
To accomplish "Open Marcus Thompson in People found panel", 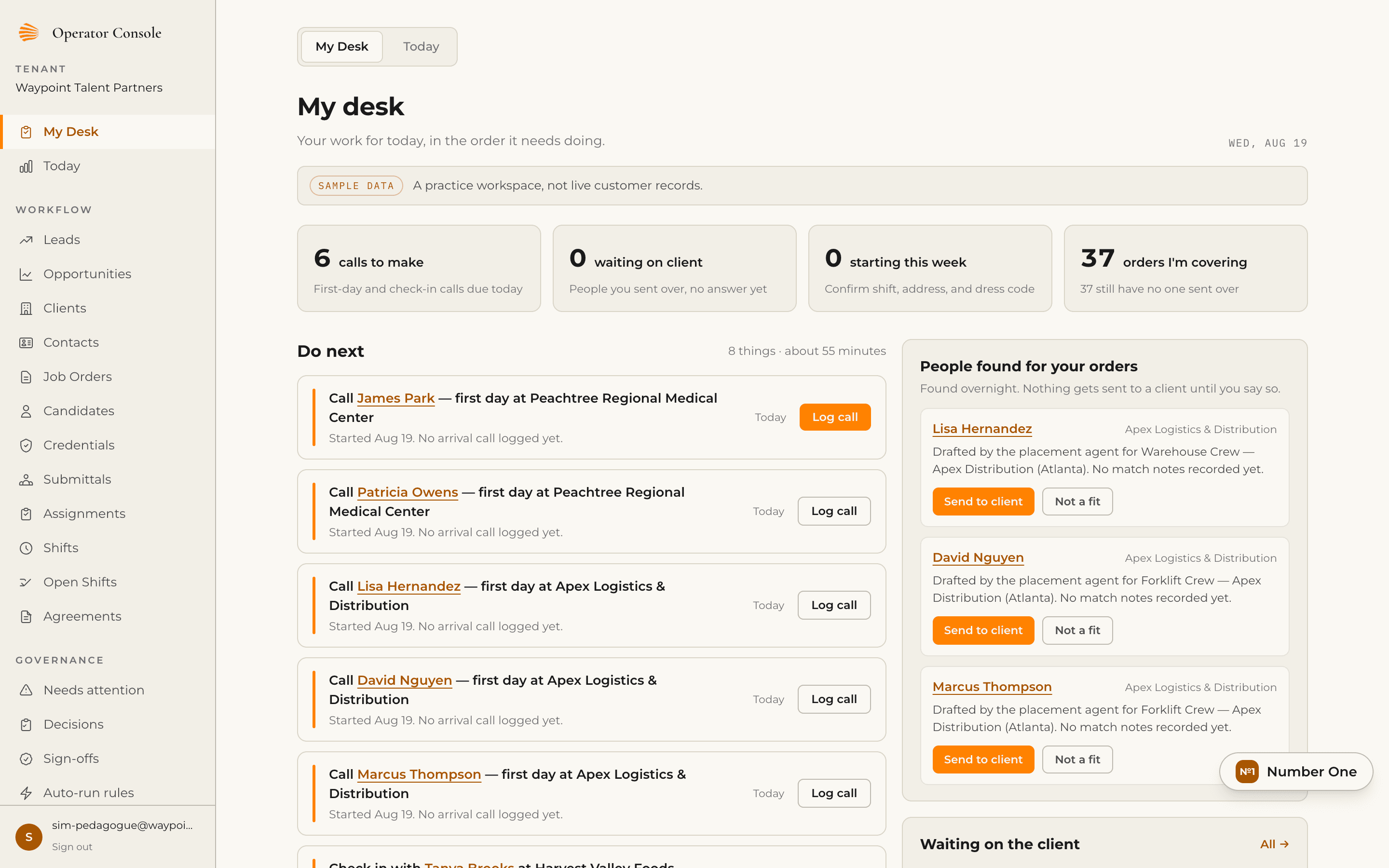I will coord(992,687).
